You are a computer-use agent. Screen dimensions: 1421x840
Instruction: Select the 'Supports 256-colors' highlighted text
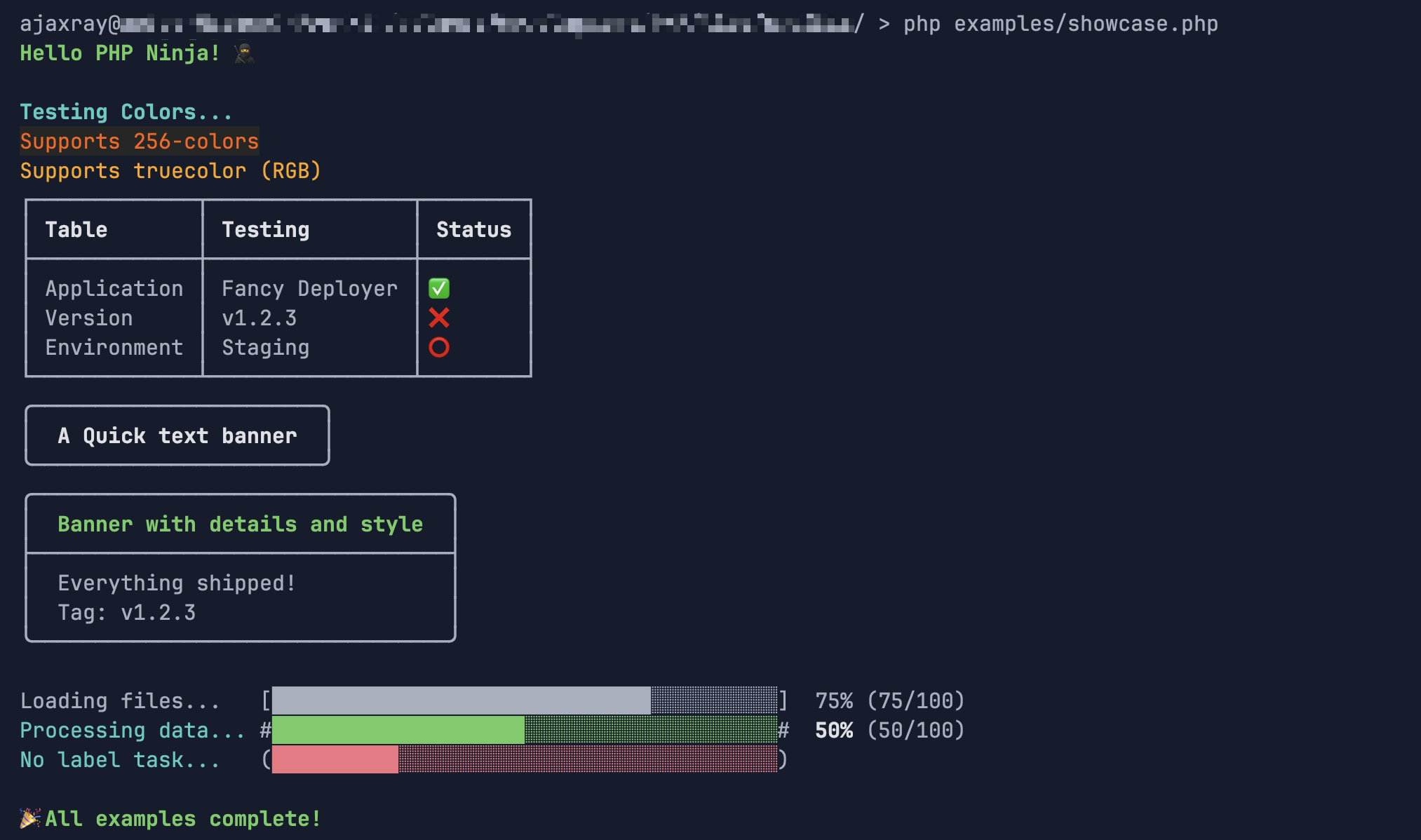pos(139,142)
